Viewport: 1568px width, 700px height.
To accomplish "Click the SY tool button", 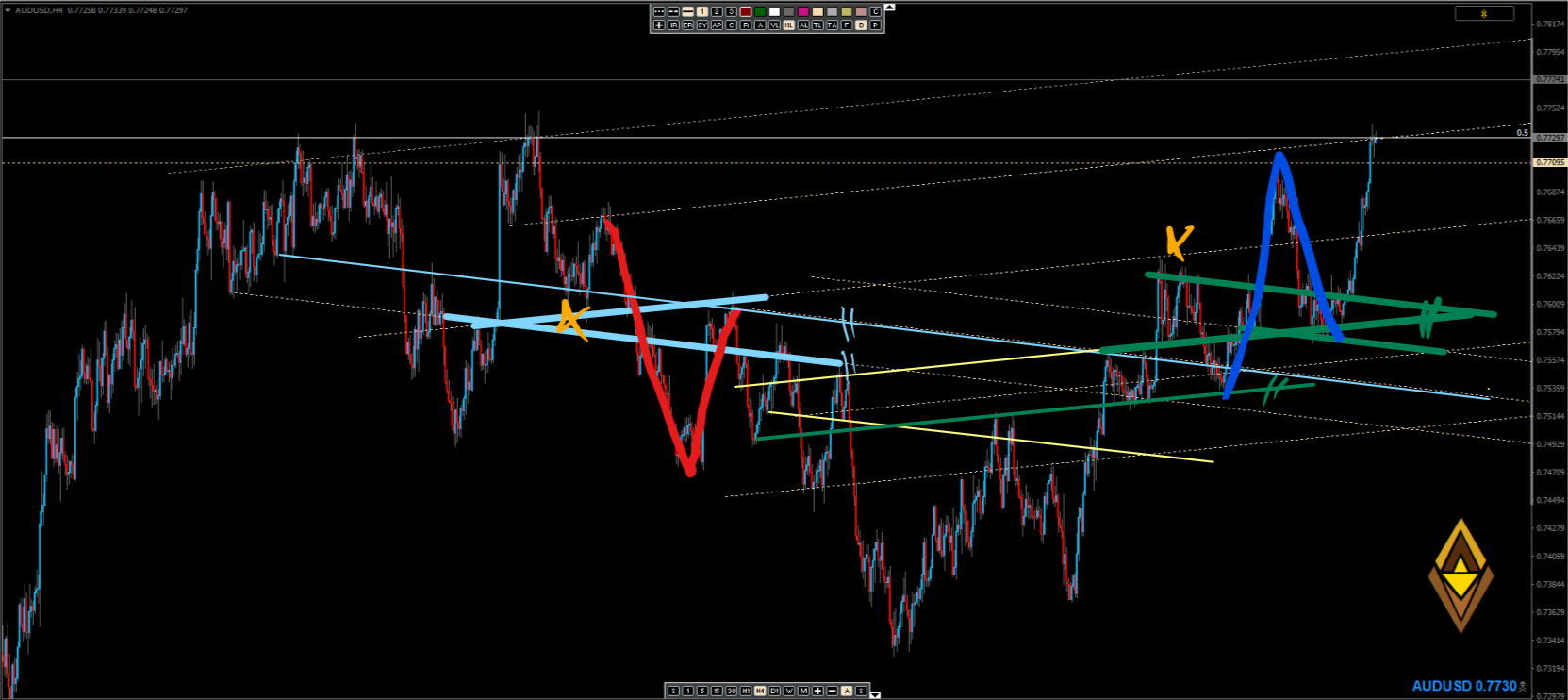I will [702, 25].
